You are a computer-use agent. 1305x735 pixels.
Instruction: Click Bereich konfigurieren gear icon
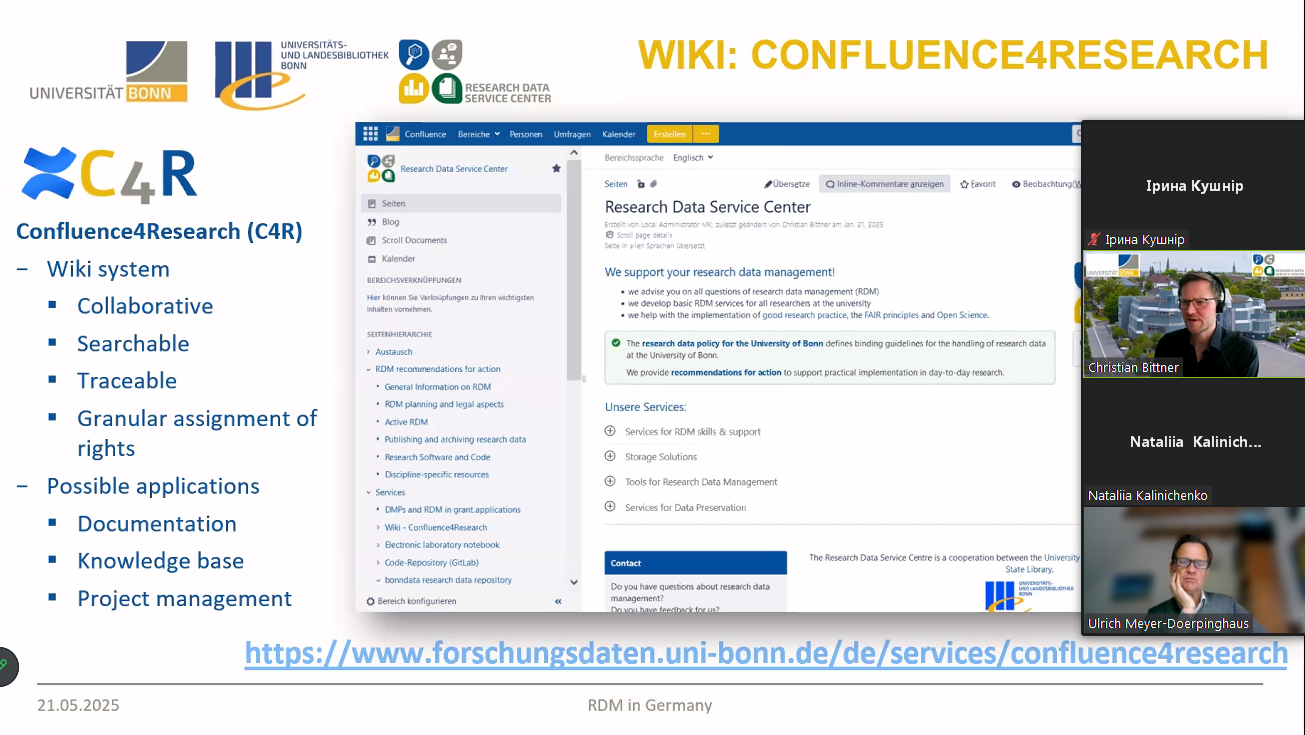pos(370,601)
